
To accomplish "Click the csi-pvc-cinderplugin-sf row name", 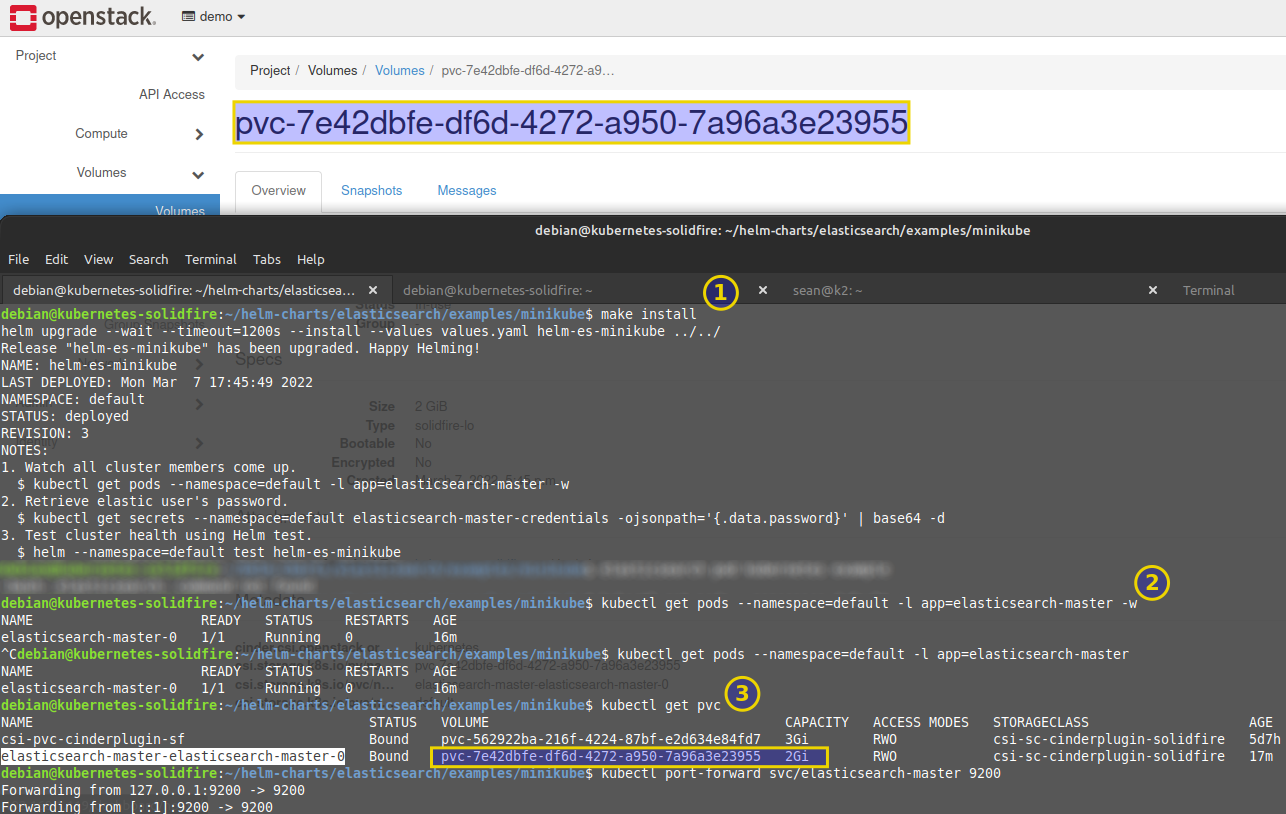I will point(93,739).
